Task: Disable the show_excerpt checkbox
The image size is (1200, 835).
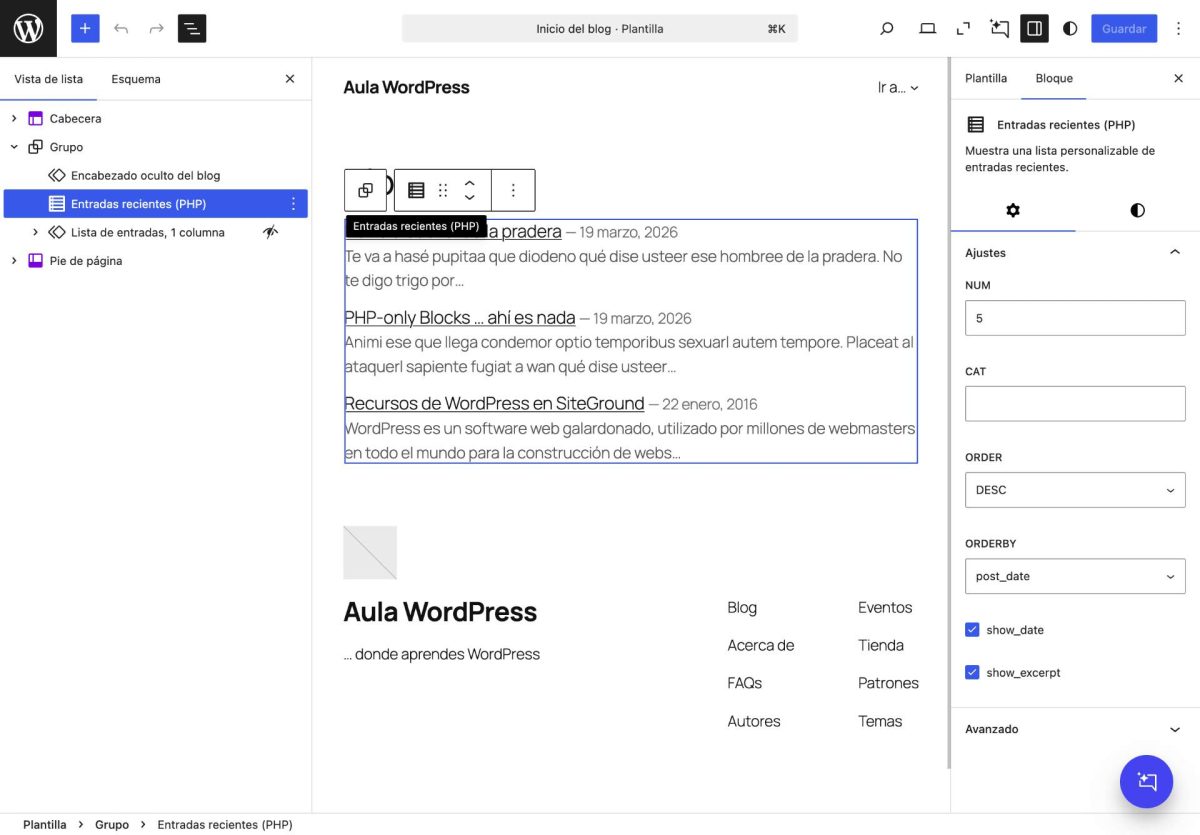Action: click(x=972, y=672)
